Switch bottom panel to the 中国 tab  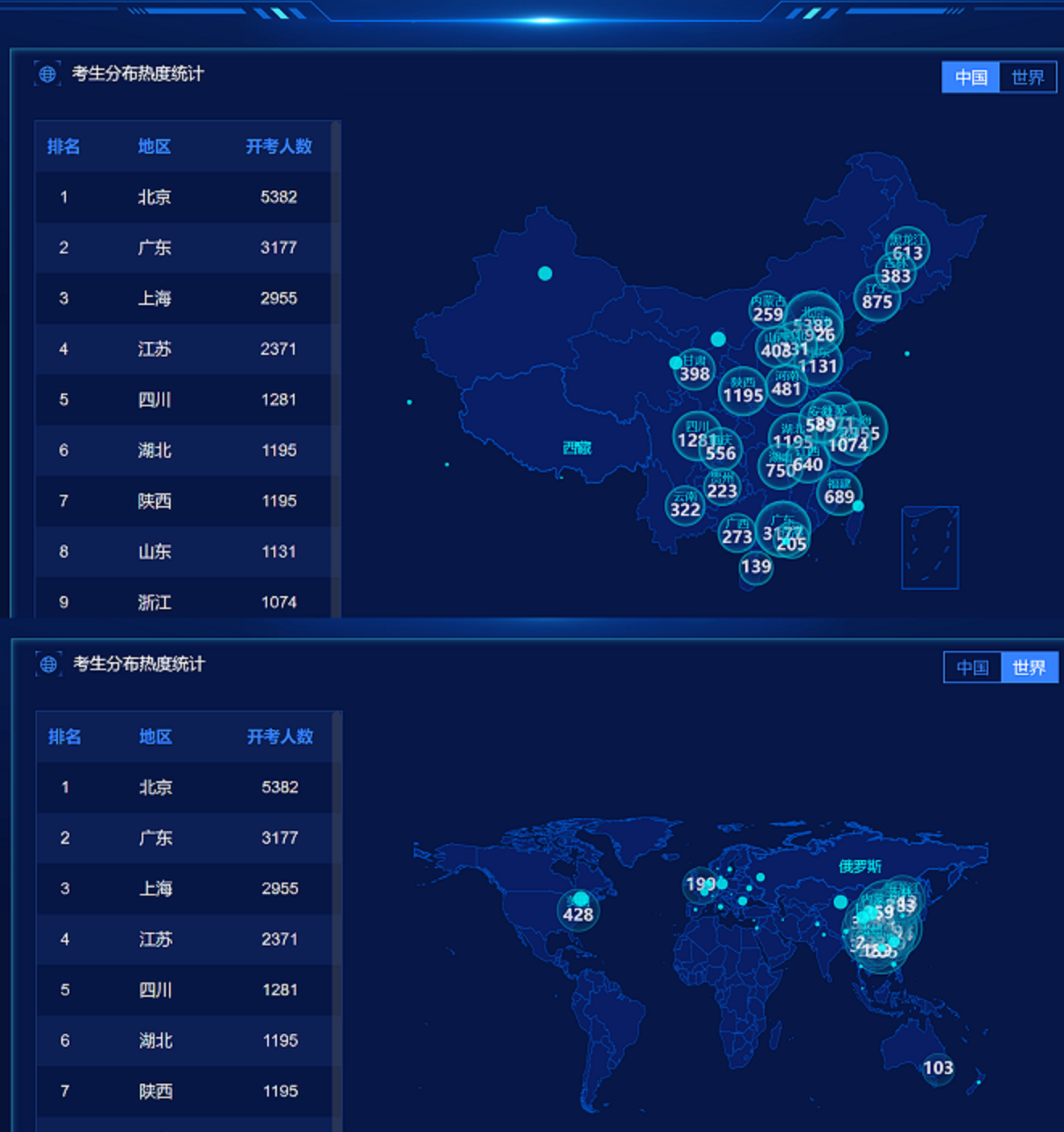tap(972, 667)
